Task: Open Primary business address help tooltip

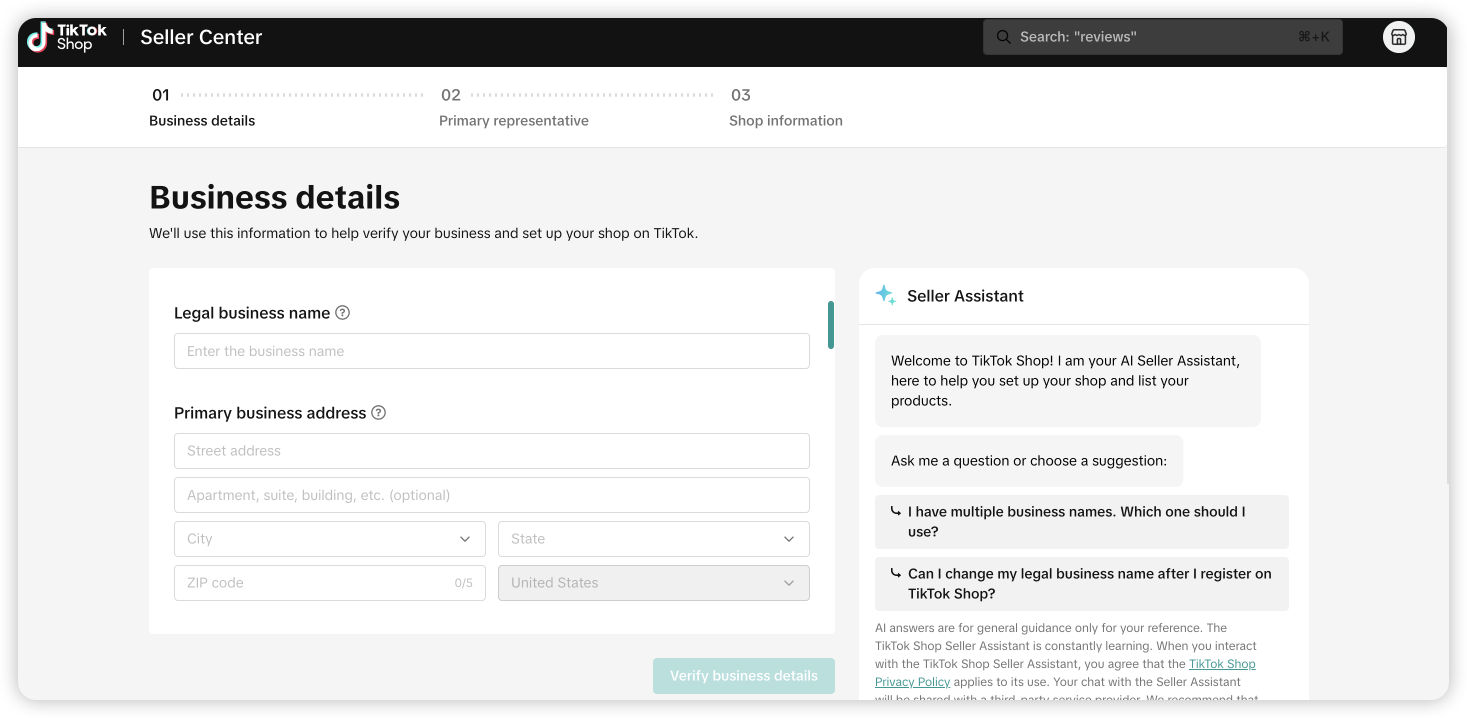Action: pyautogui.click(x=378, y=412)
